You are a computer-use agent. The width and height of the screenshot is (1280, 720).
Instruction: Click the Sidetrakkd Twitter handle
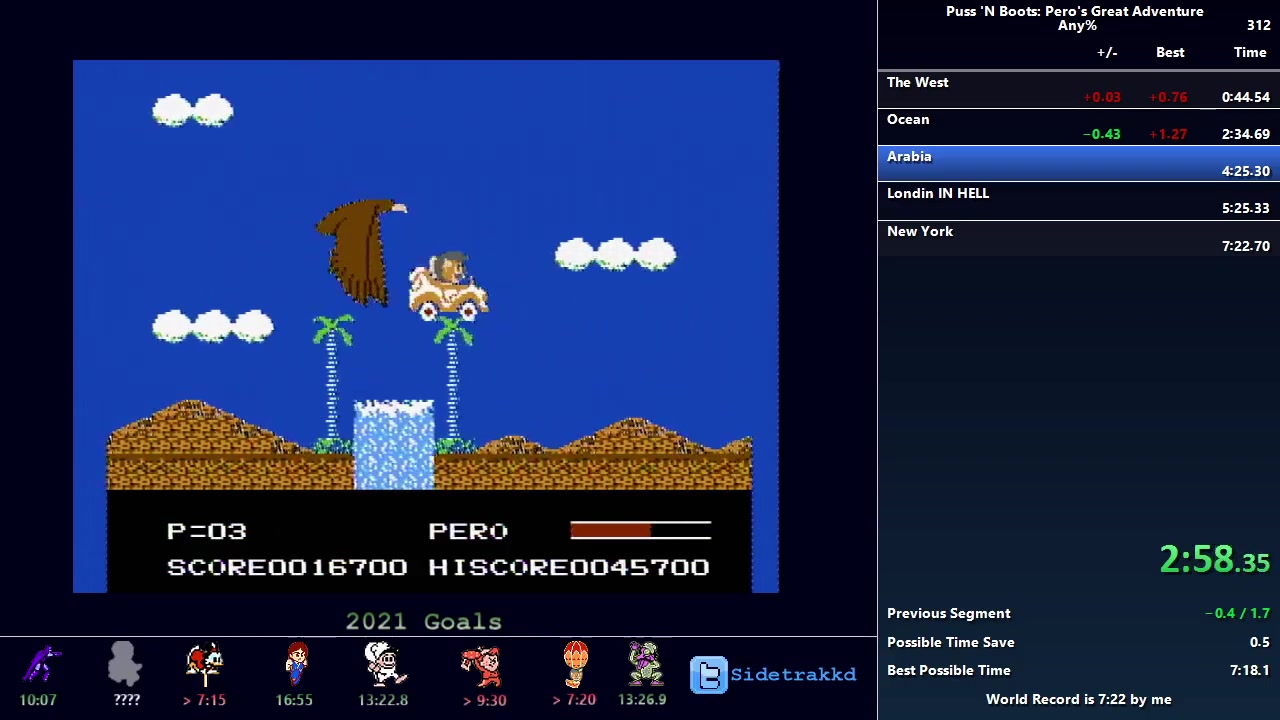click(x=793, y=675)
